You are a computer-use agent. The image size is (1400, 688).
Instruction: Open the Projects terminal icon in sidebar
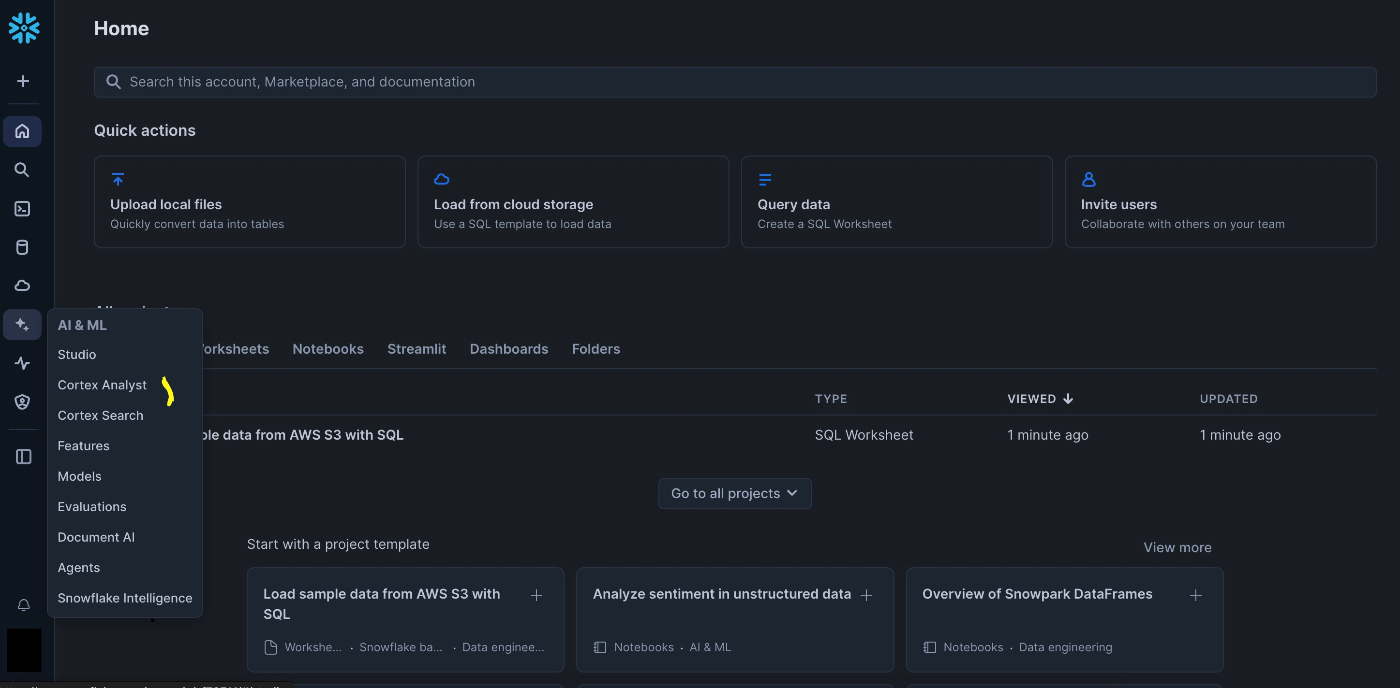point(22,209)
